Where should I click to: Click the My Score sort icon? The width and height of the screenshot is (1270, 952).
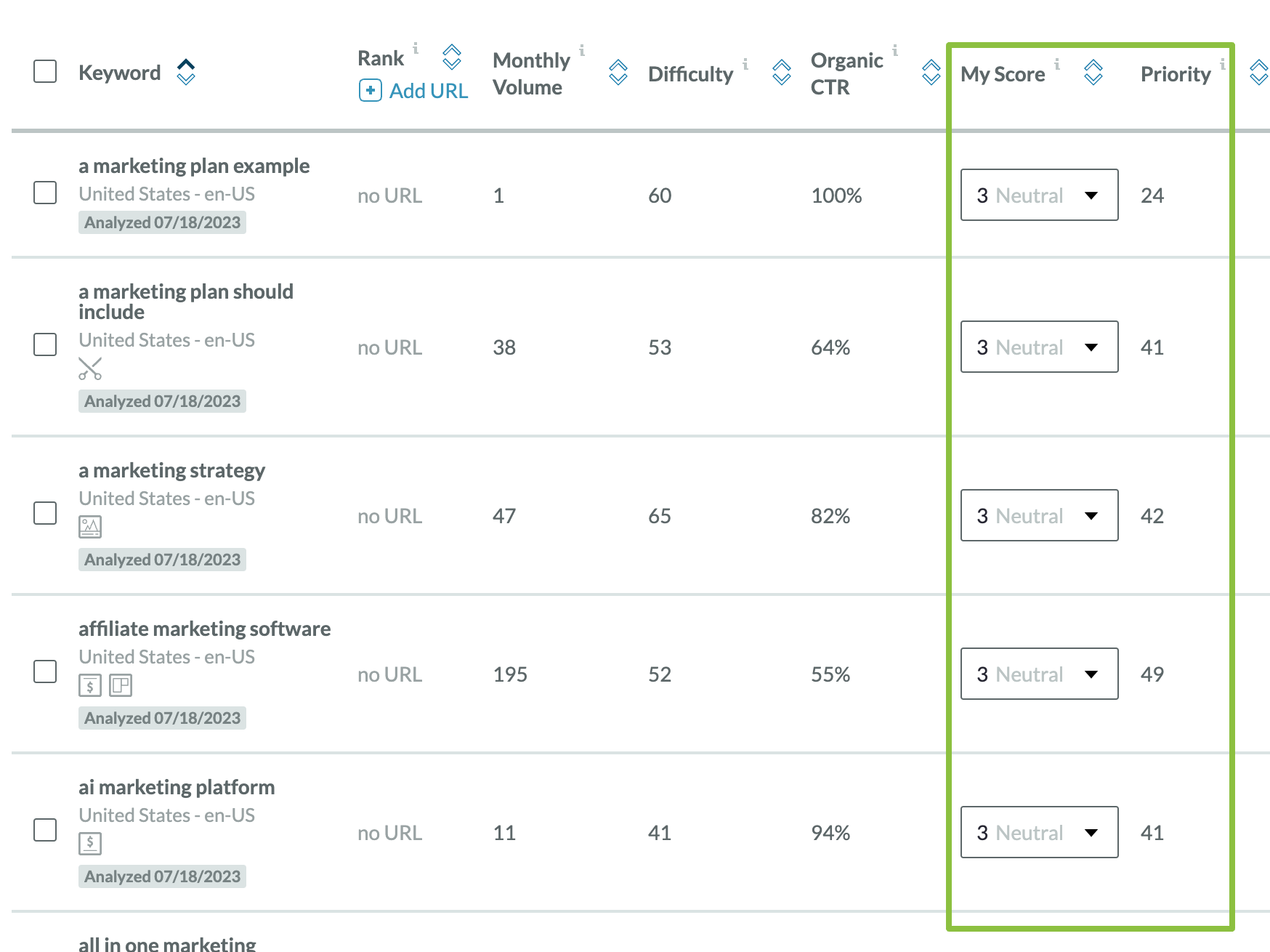(x=1093, y=72)
